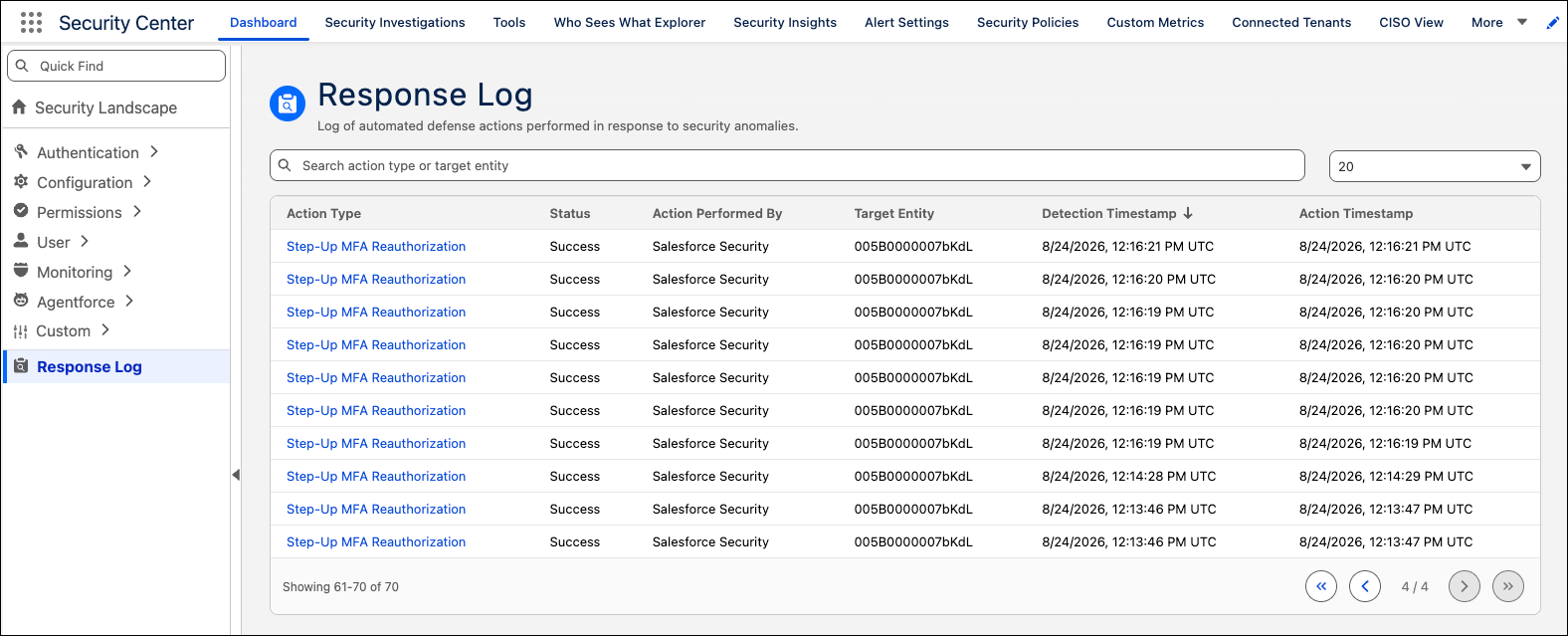Expand the Custom section chevron
The width and height of the screenshot is (1568, 636).
105,330
